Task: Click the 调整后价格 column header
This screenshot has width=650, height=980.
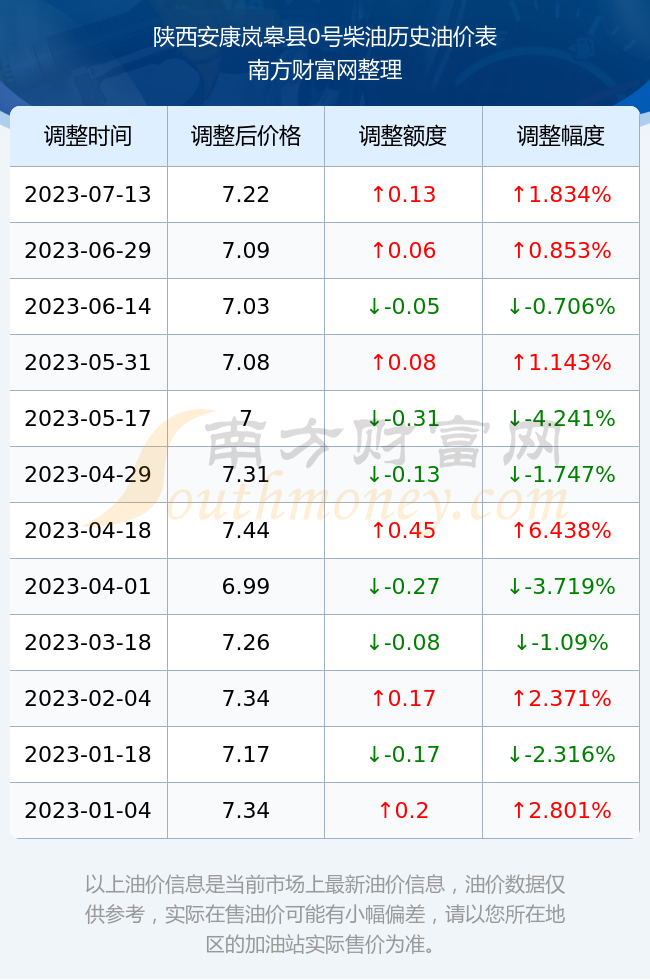Action: pos(246,136)
